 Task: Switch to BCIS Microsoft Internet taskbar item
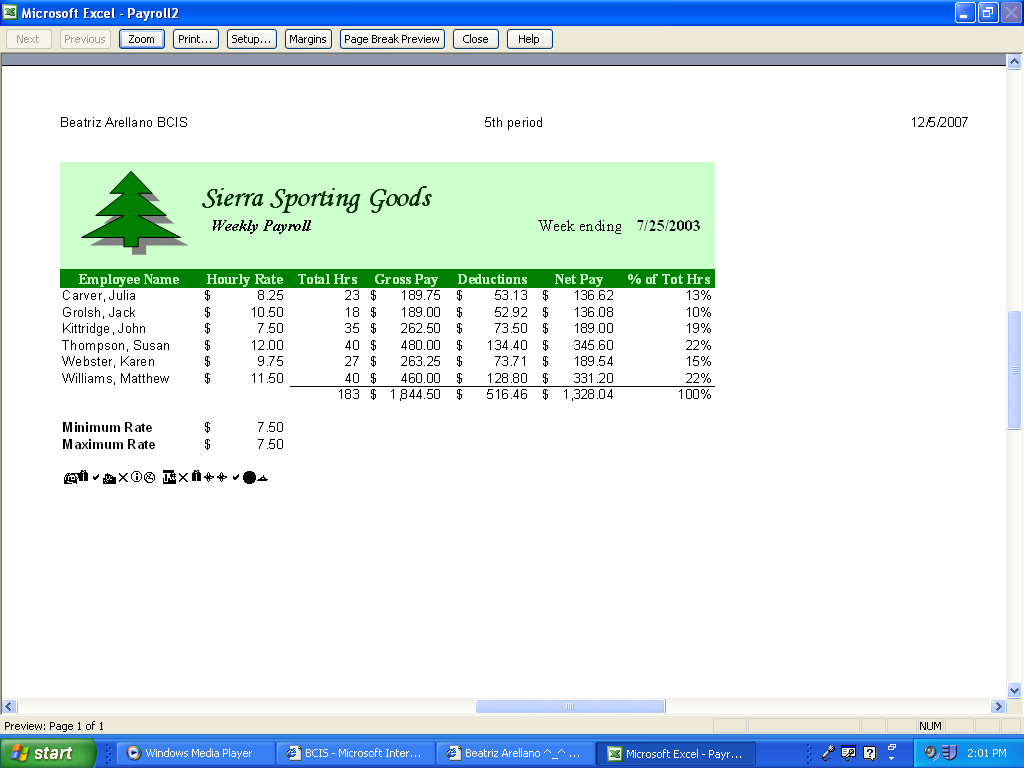point(355,753)
